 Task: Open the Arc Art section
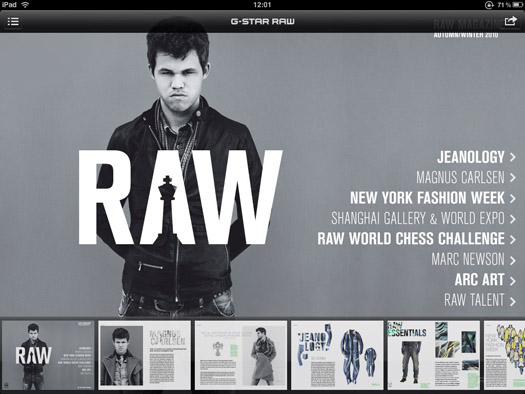(x=479, y=280)
